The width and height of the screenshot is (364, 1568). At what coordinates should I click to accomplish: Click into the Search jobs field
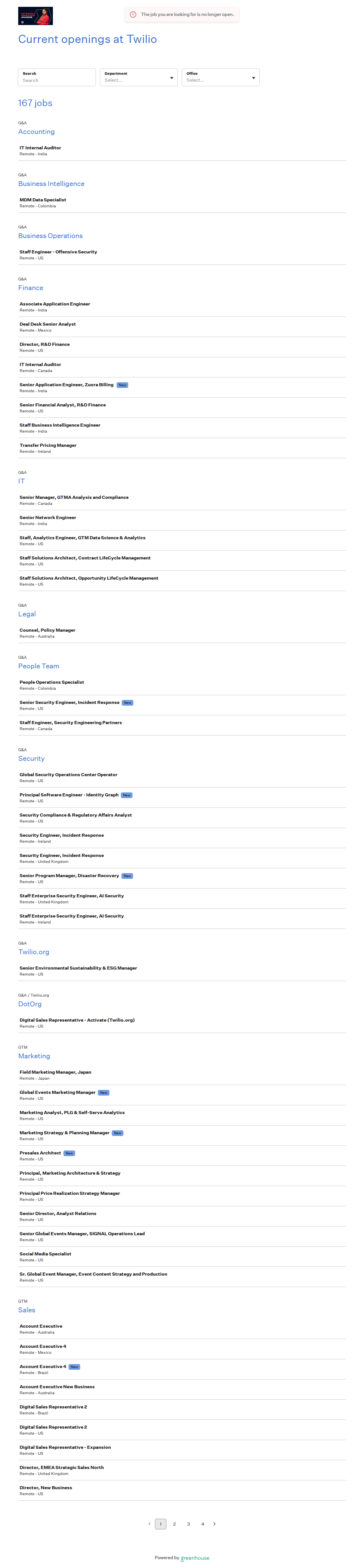tap(57, 77)
